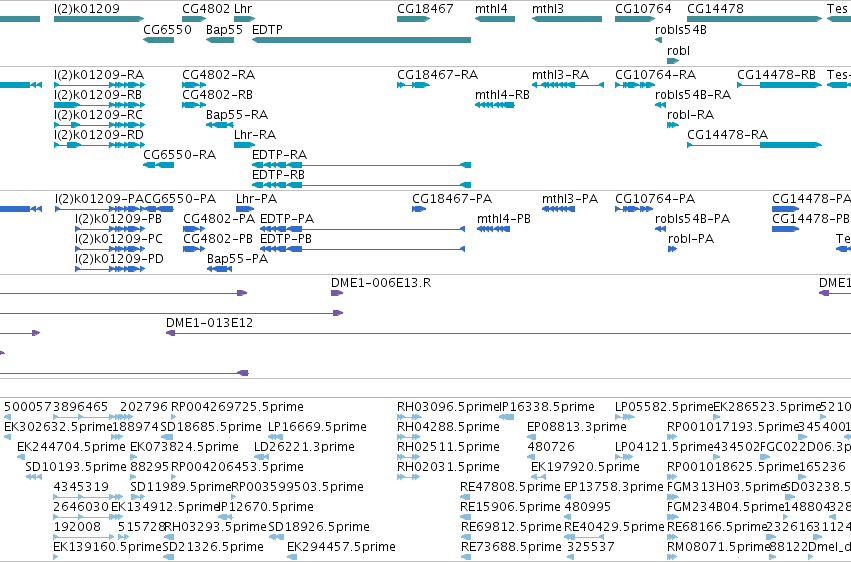Select protein l(2)k01209-PB label
Image resolution: width=851 pixels, height=562 pixels.
point(118,219)
